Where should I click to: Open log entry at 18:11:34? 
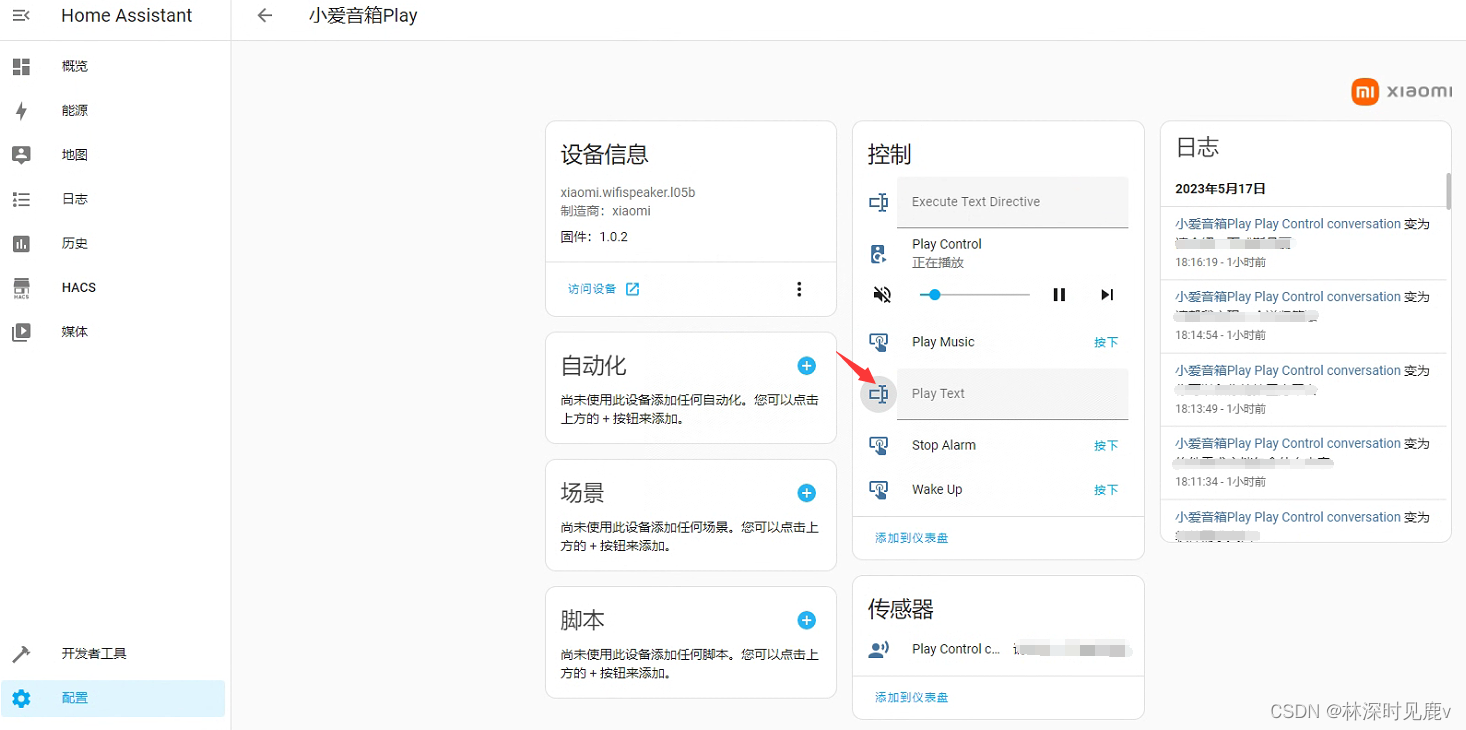[1303, 463]
